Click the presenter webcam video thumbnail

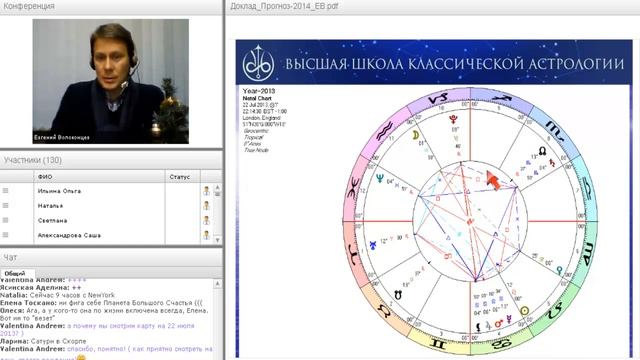pyautogui.click(x=111, y=81)
